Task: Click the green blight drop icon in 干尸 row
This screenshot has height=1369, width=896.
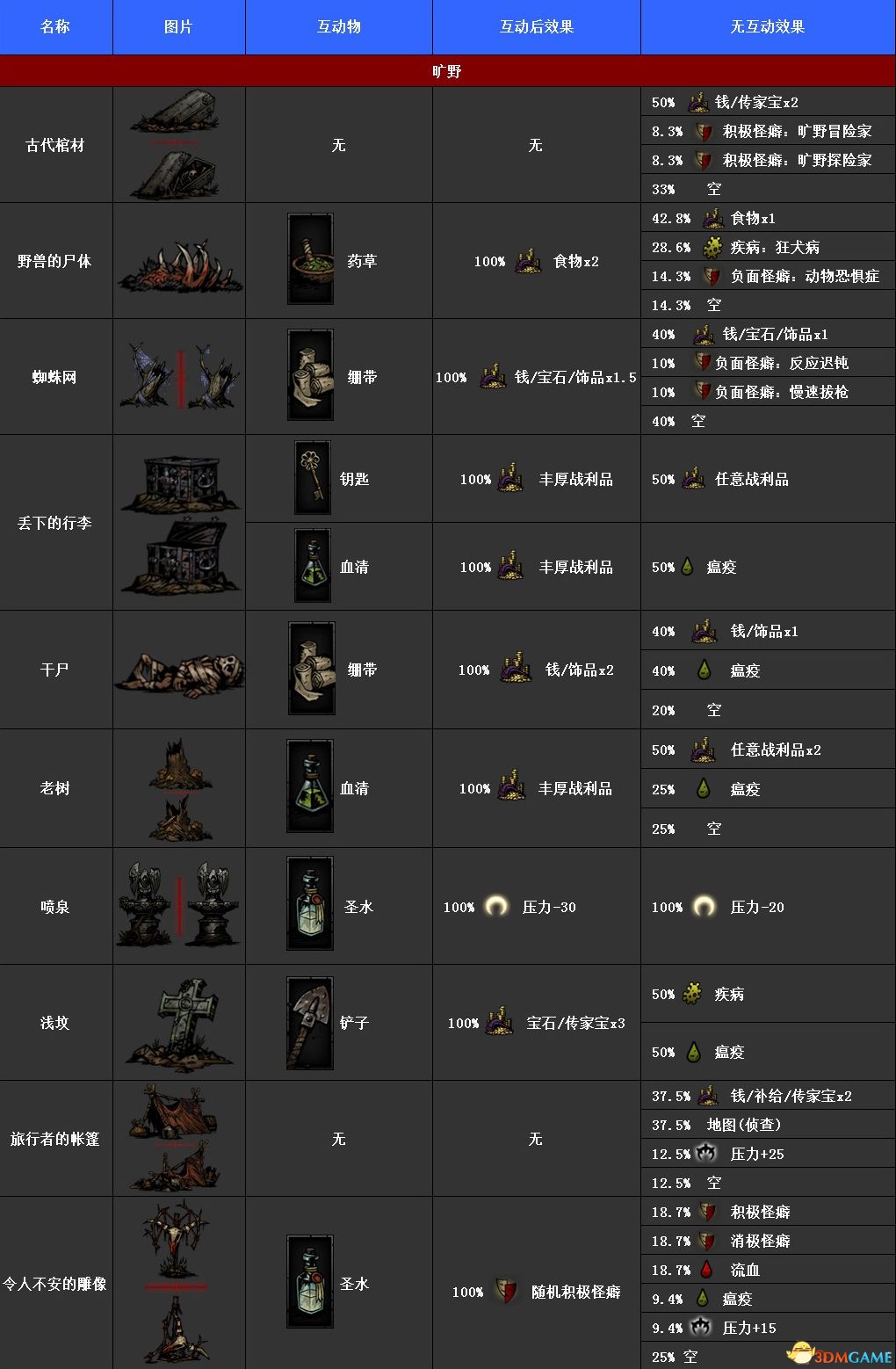Action: (x=704, y=670)
